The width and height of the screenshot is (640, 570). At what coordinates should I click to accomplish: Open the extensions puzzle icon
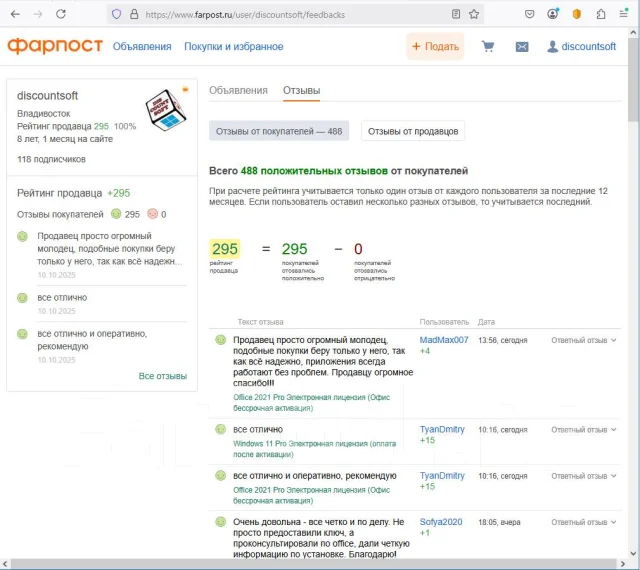coord(601,14)
